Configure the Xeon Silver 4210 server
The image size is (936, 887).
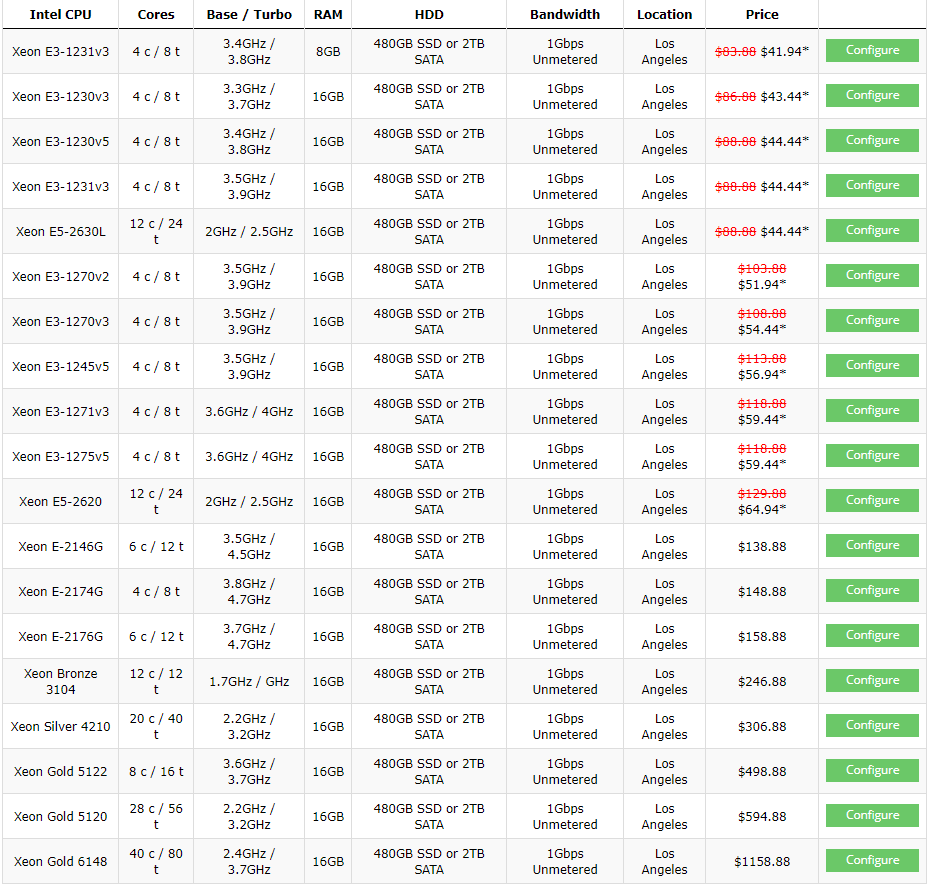[872, 725]
